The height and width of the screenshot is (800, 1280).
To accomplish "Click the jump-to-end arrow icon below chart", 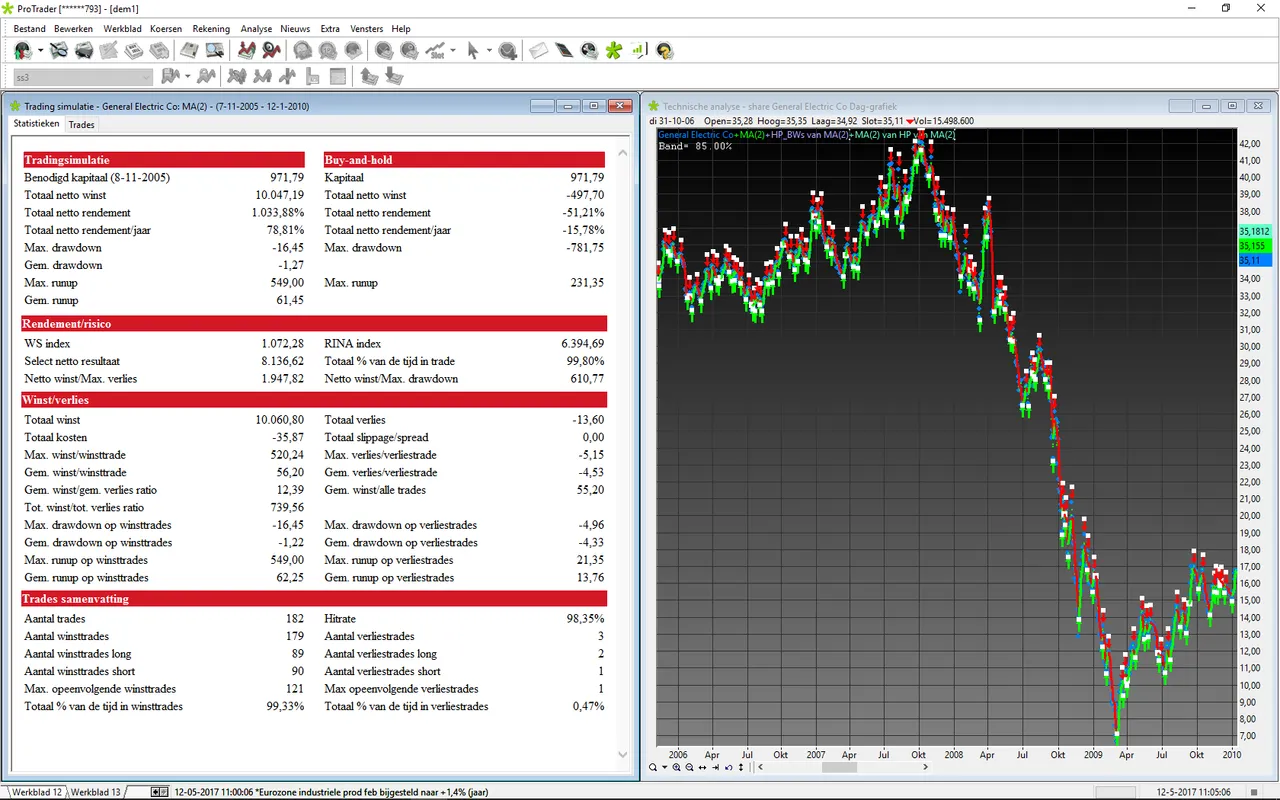I will [x=715, y=767].
